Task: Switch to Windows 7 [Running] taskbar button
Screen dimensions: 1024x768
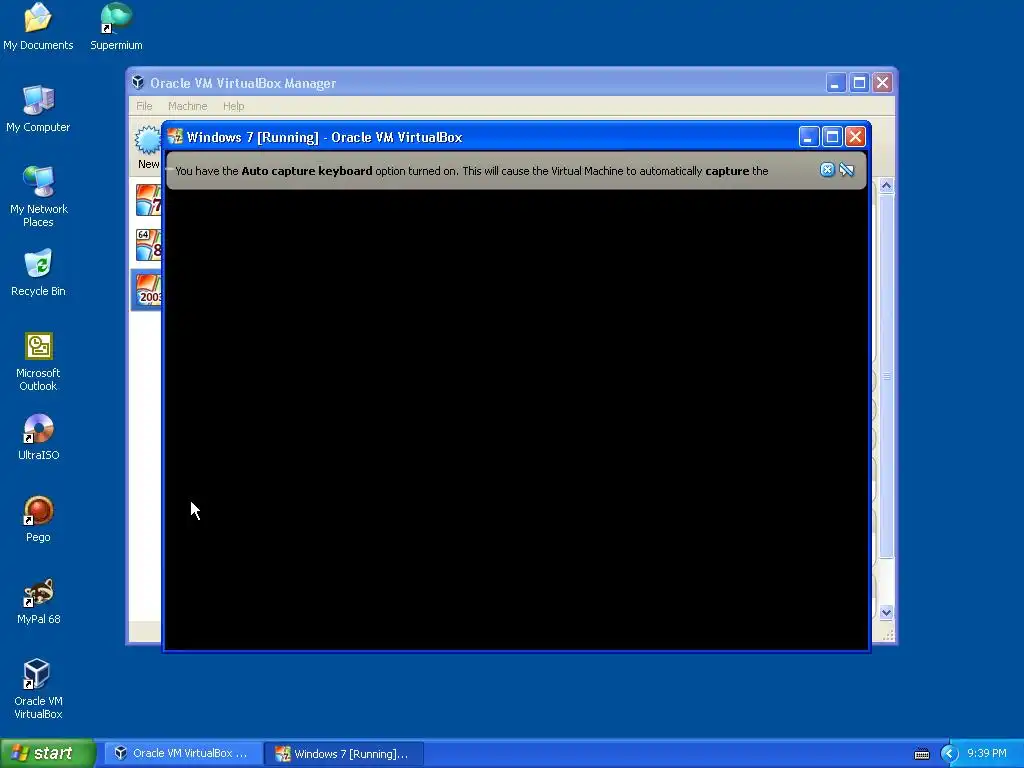Action: (x=344, y=753)
